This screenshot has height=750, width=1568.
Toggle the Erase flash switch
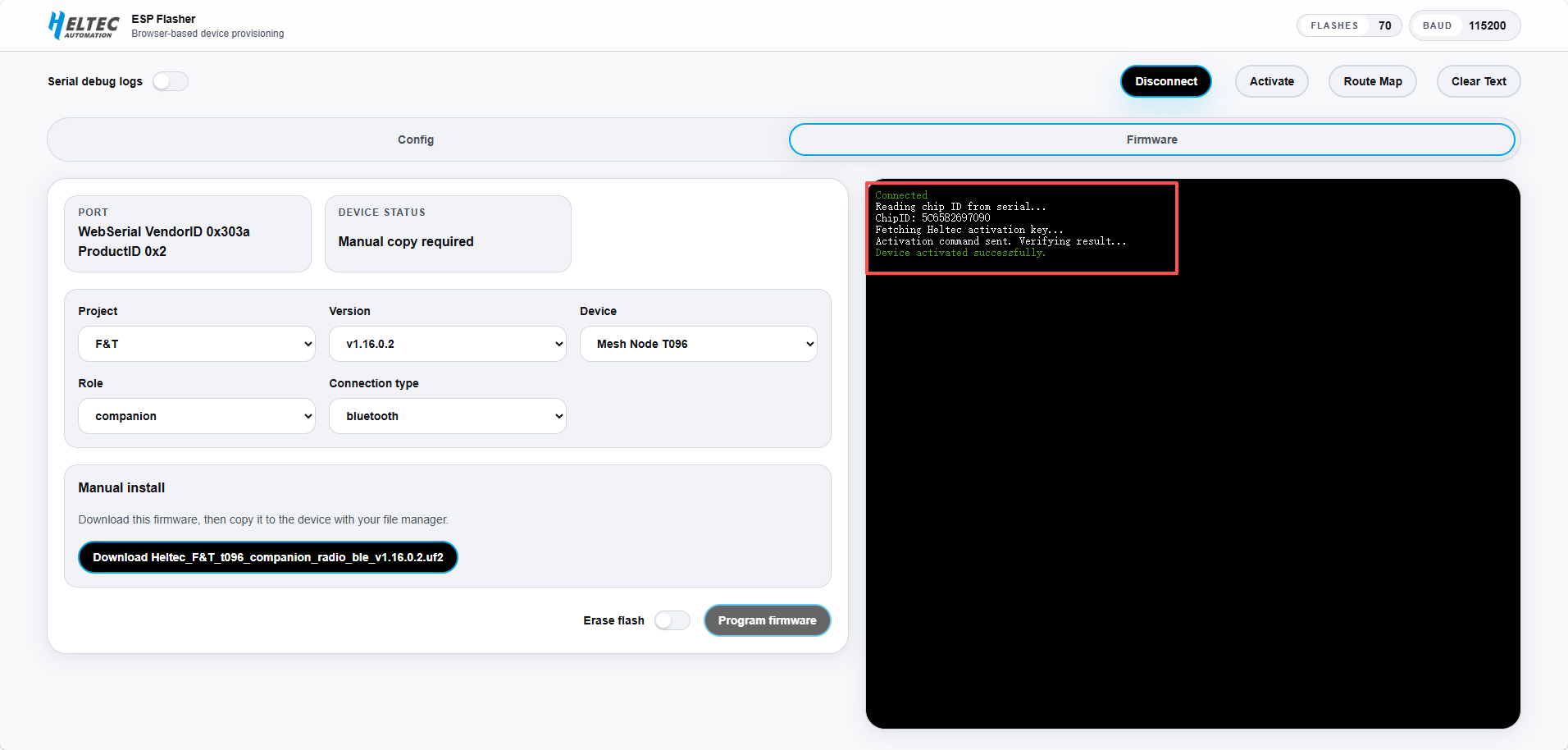(x=672, y=620)
